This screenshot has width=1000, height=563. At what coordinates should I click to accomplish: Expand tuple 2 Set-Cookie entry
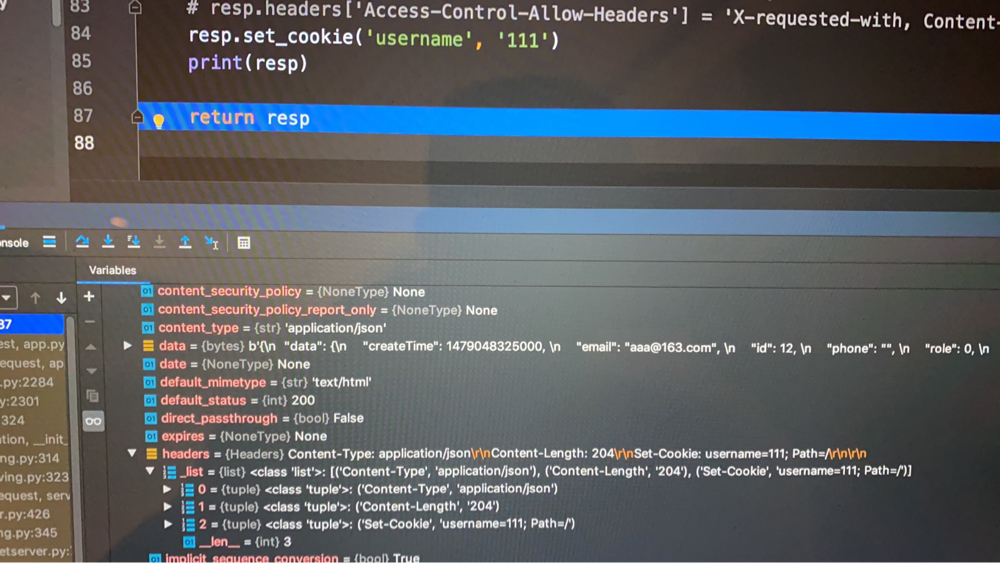[x=168, y=523]
